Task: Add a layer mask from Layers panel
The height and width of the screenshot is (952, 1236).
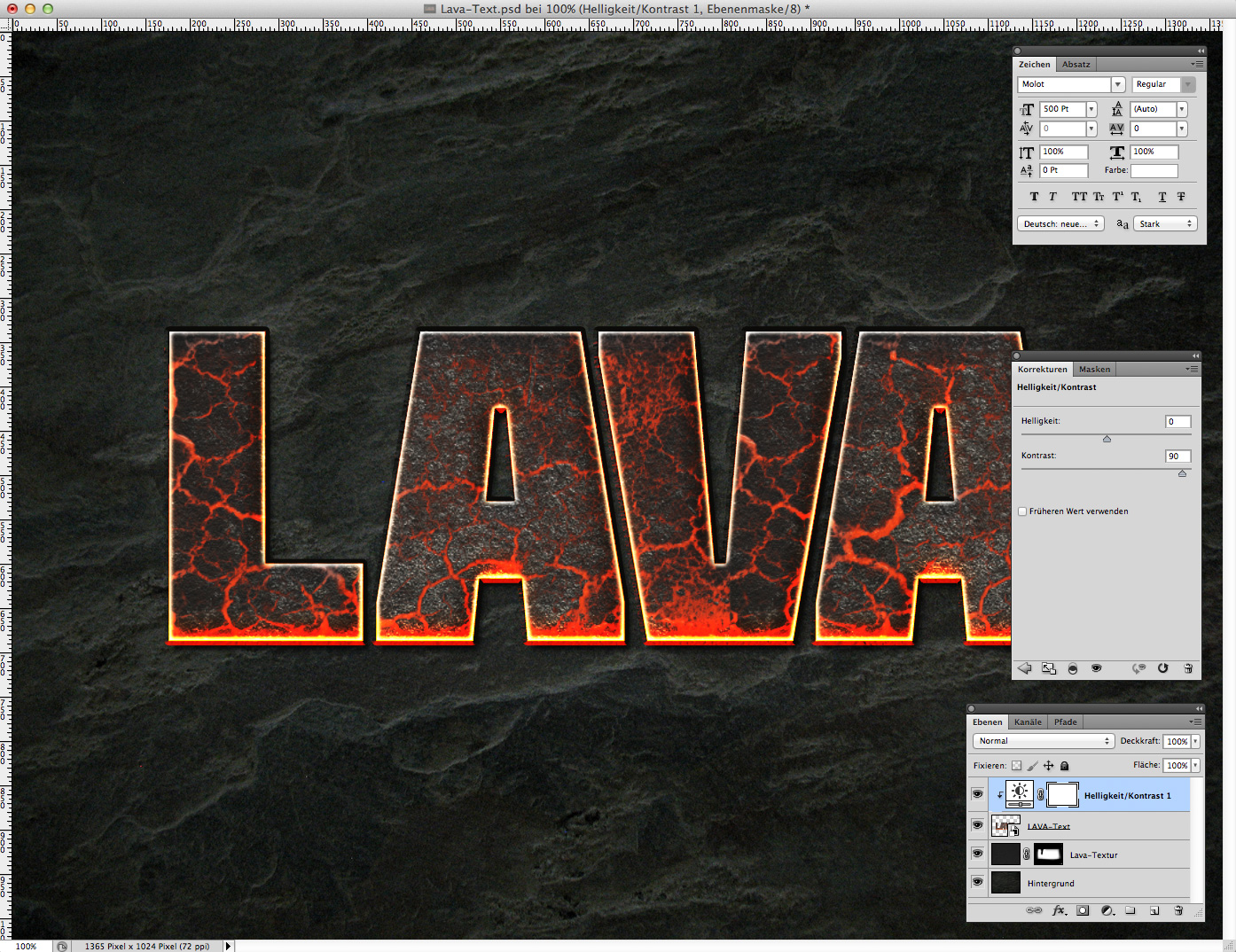Action: click(1083, 909)
